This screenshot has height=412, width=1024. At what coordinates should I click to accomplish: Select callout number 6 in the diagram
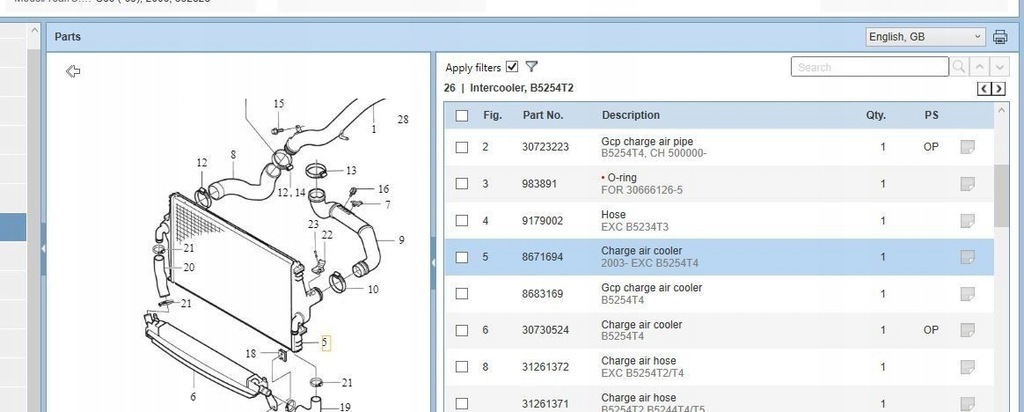(x=193, y=396)
